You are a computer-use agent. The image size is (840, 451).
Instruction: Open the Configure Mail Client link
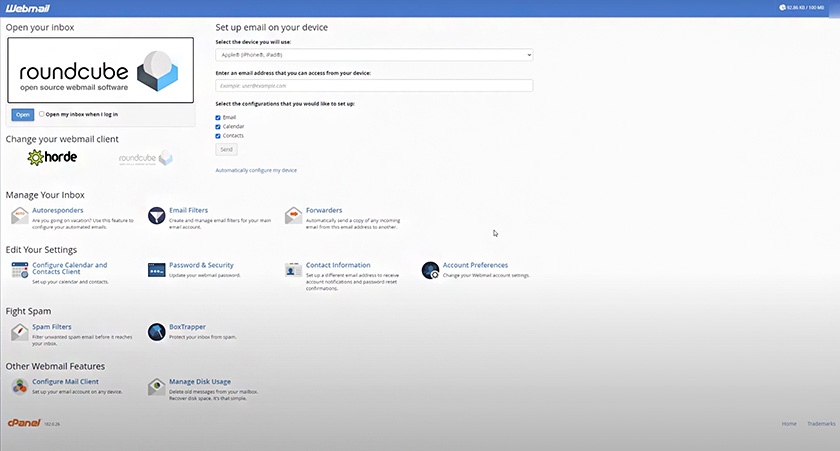[65, 382]
